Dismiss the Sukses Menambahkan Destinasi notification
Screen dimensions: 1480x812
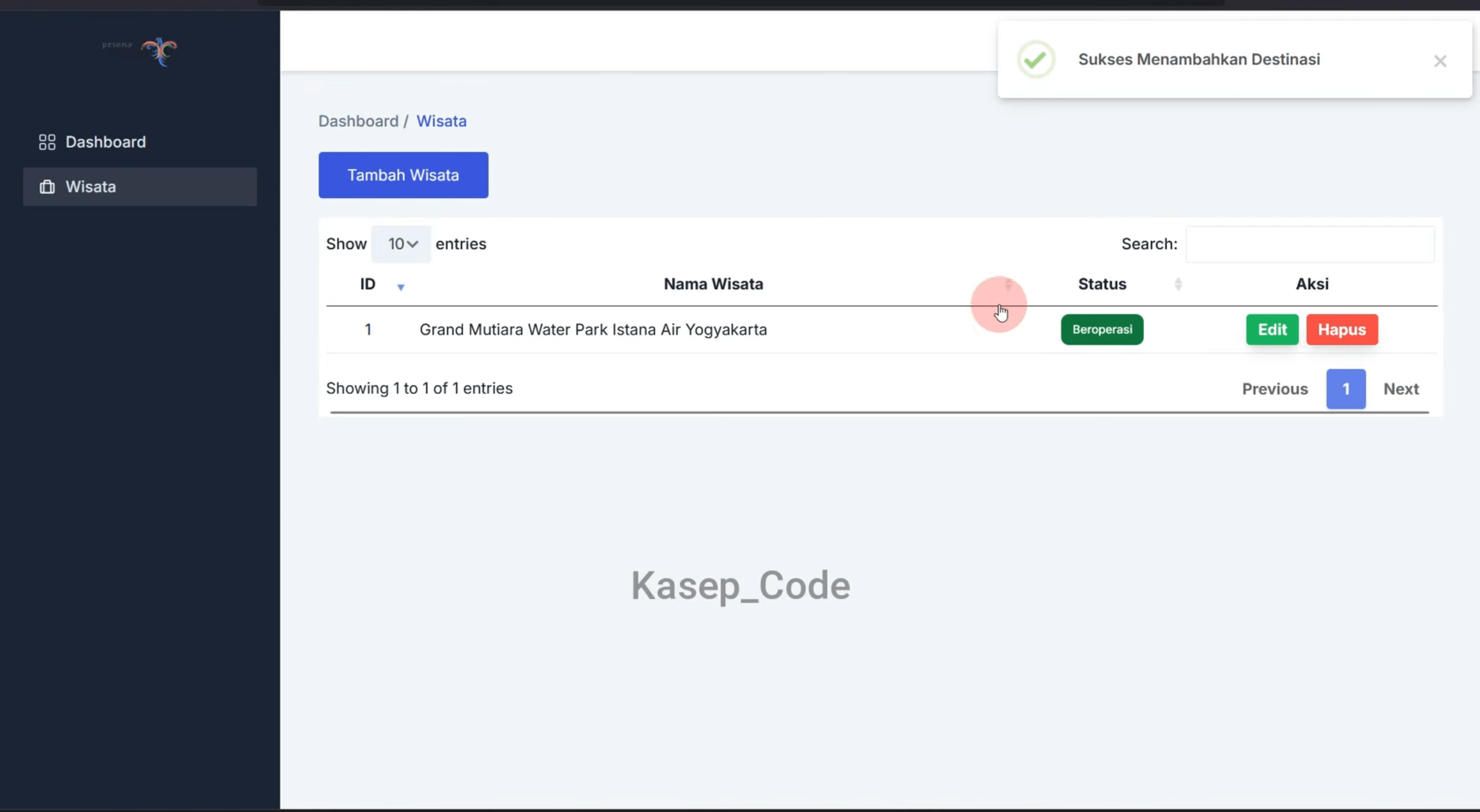1440,61
